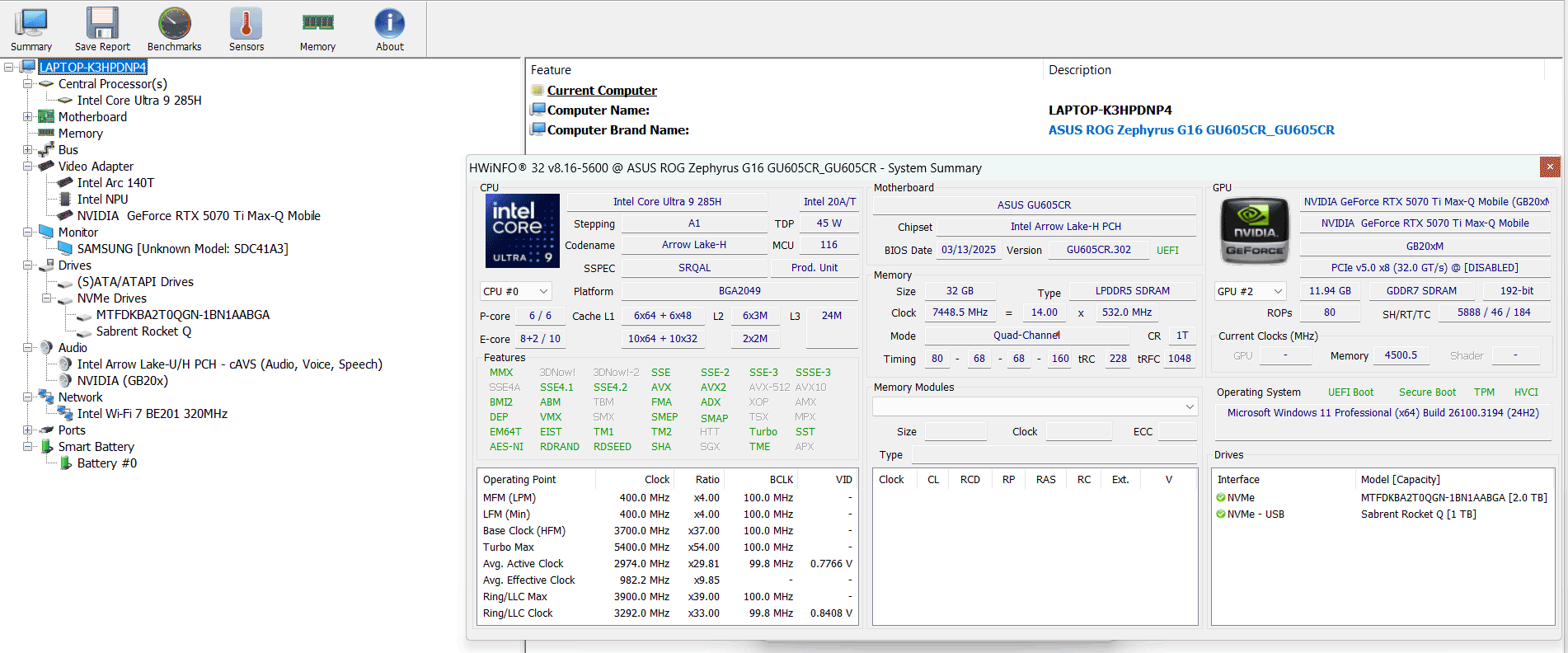The width and height of the screenshot is (1568, 653).
Task: Select the Base Clock (HFM) row
Action: [668, 530]
